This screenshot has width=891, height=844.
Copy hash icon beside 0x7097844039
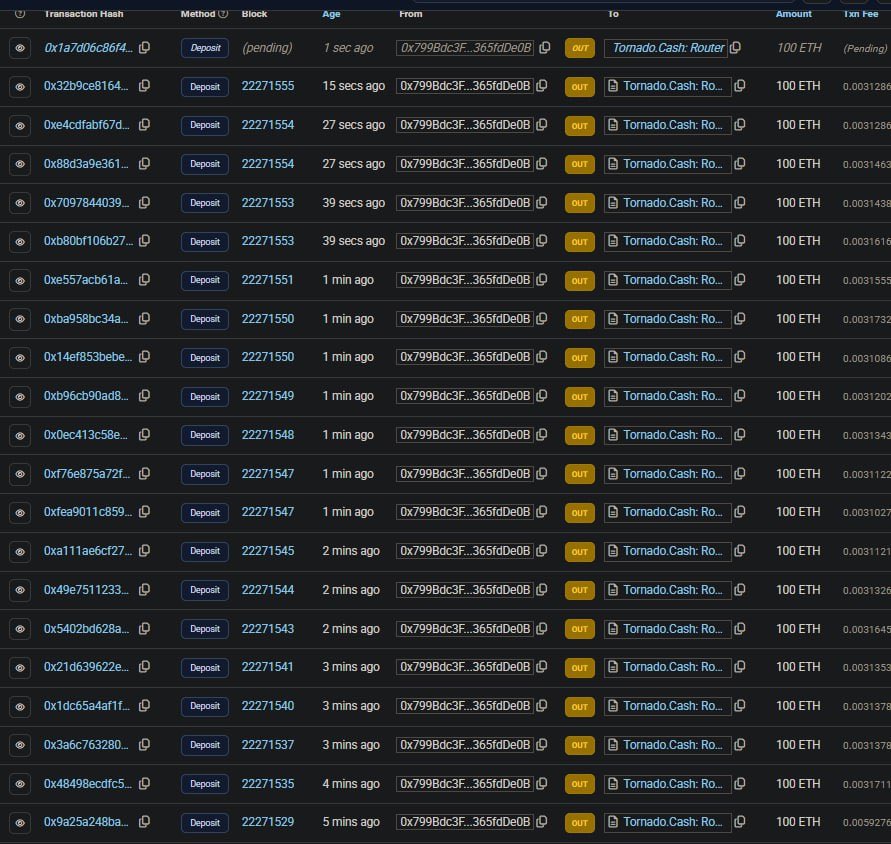pyautogui.click(x=145, y=202)
